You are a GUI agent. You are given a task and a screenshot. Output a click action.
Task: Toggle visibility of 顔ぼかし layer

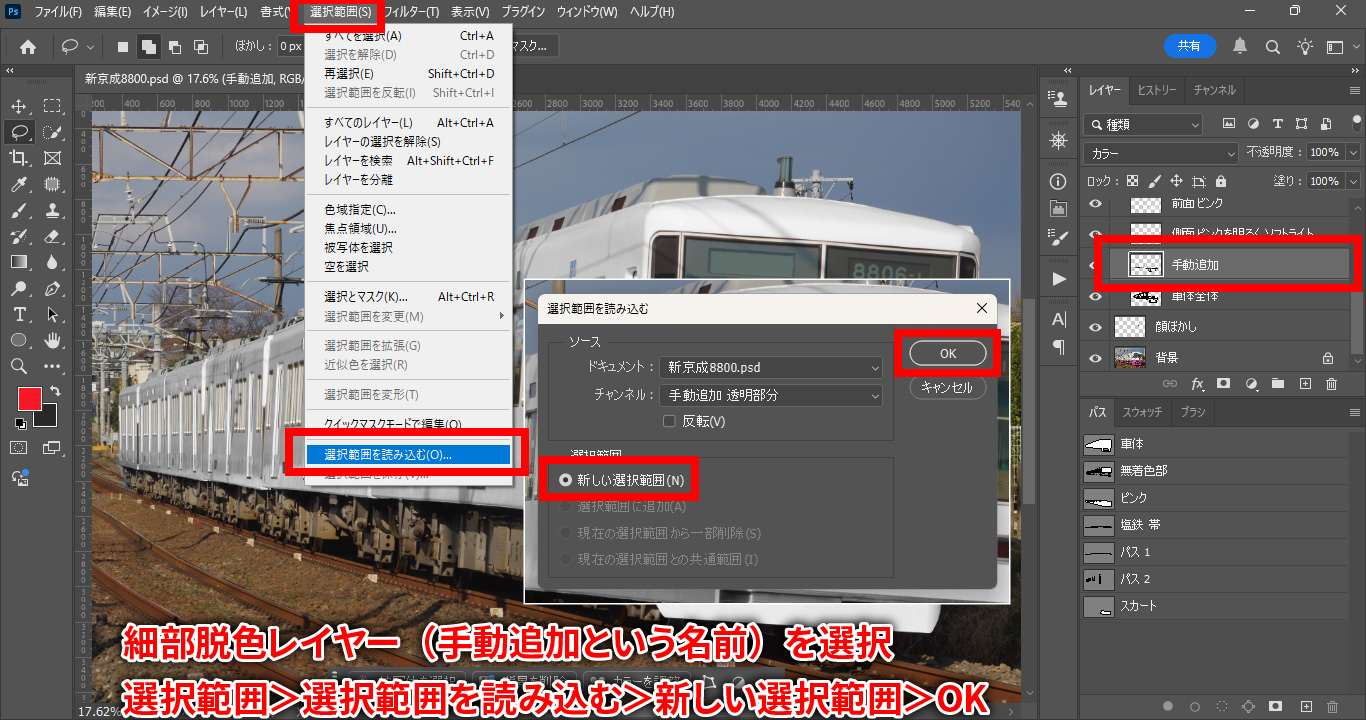(1096, 327)
